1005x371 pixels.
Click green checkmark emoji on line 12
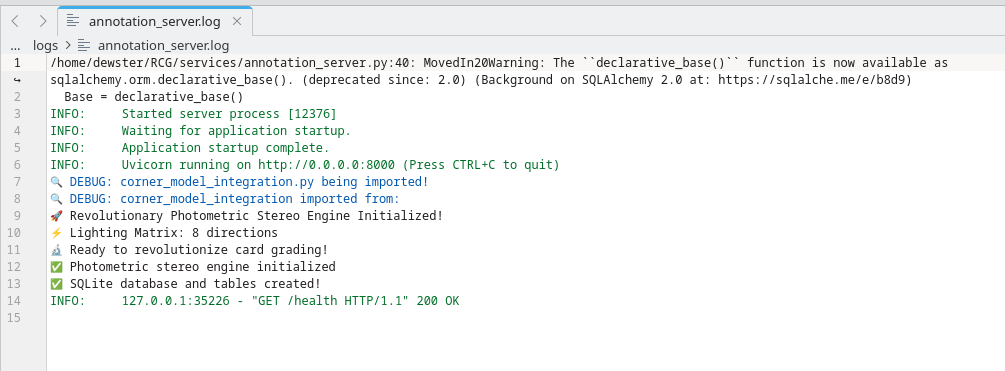coord(56,267)
